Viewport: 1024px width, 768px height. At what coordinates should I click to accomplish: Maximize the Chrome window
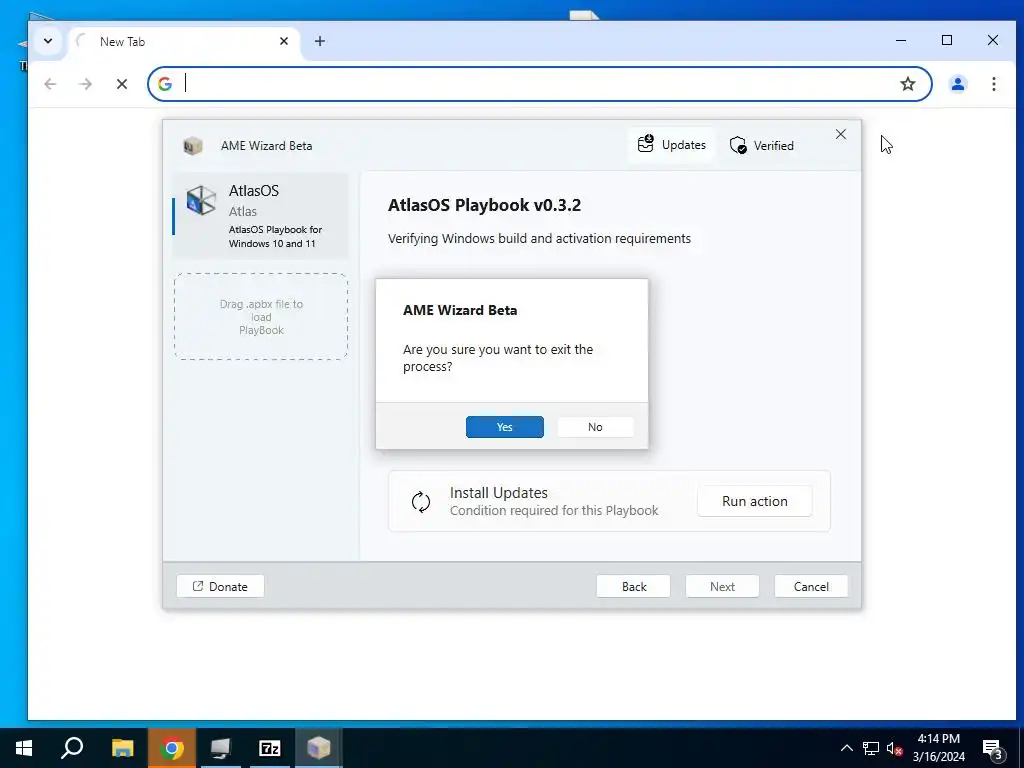[947, 40]
